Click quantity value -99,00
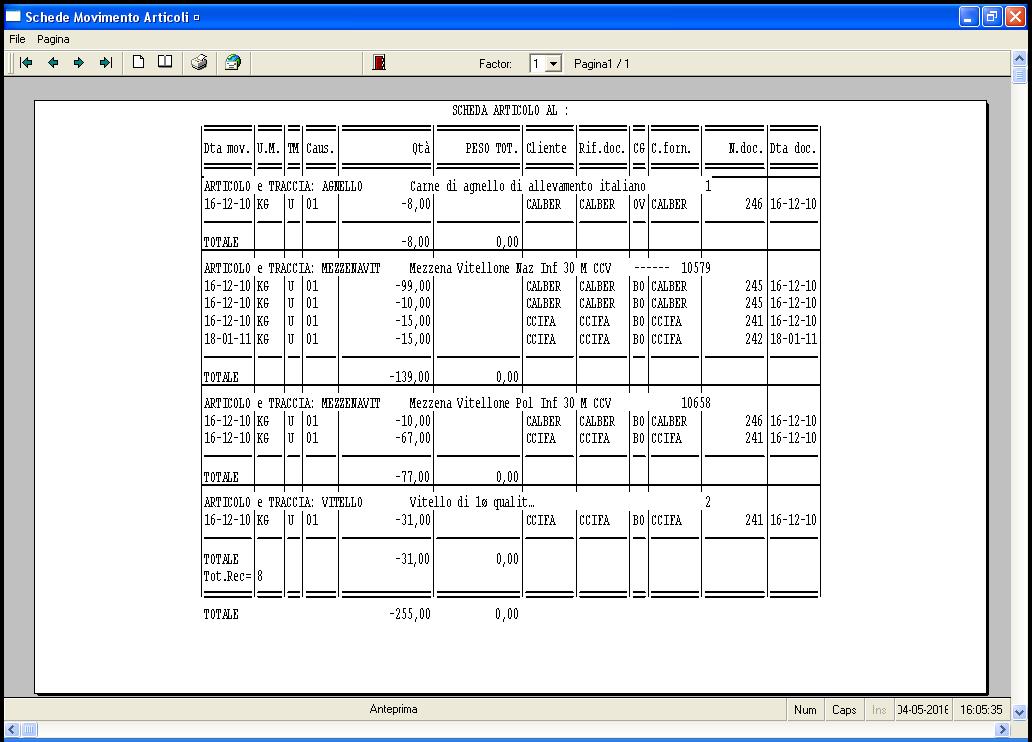The height and width of the screenshot is (742, 1032). [x=413, y=286]
